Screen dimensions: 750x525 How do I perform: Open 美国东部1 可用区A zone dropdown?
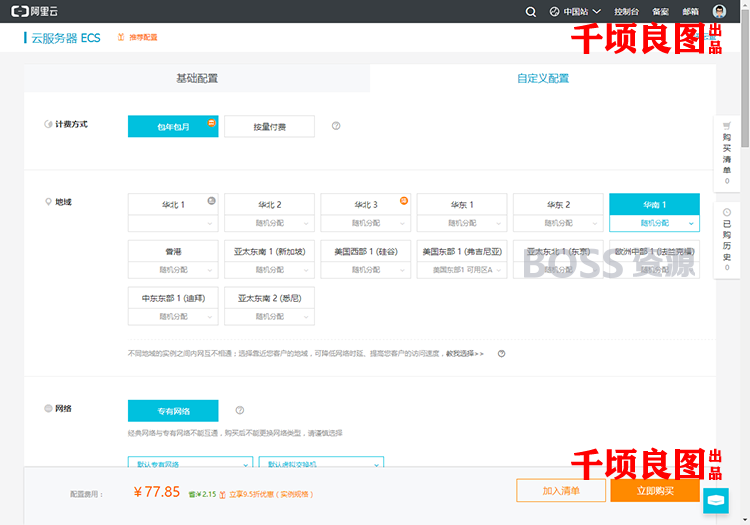click(462, 270)
